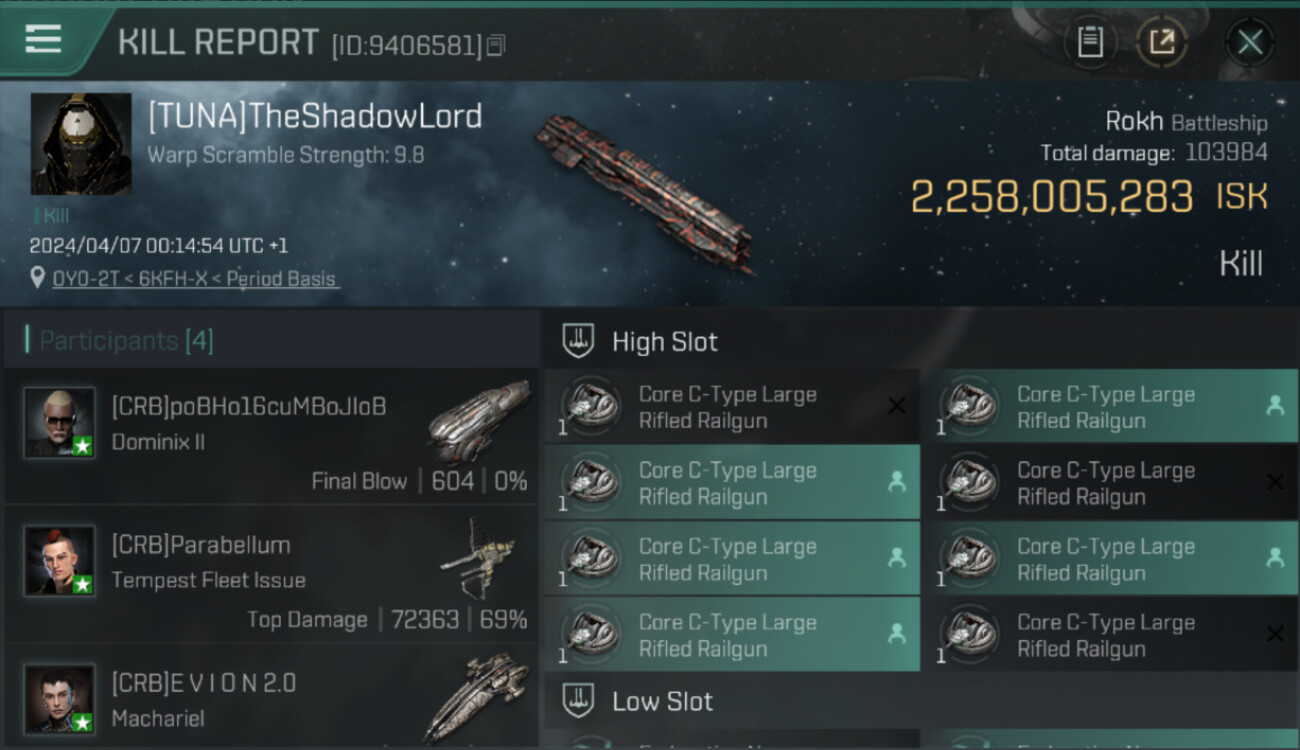Screen dimensions: 1300x750
Task: Share the kill report externally
Action: (1161, 42)
